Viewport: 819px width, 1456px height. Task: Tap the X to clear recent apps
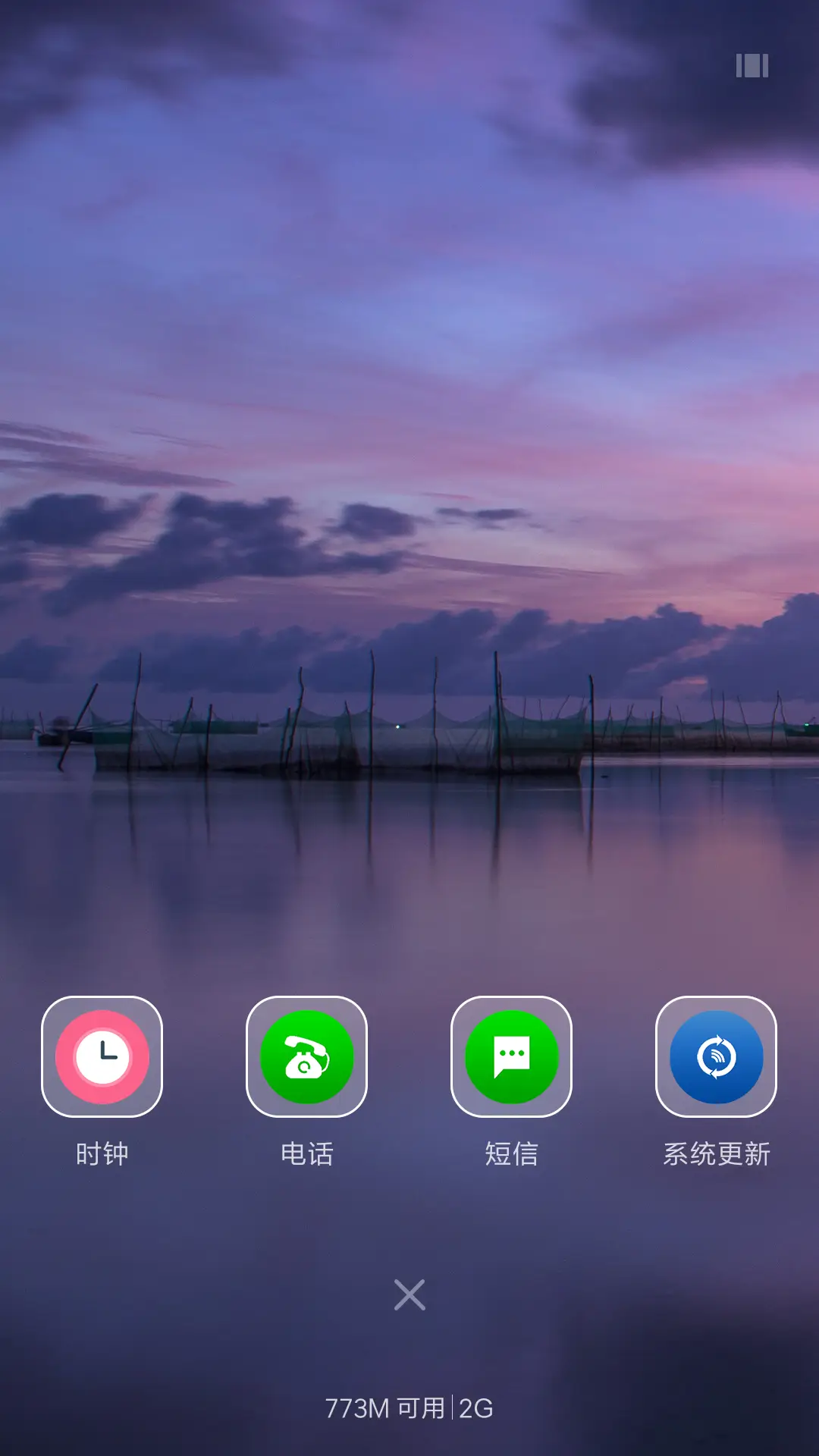[x=409, y=1294]
